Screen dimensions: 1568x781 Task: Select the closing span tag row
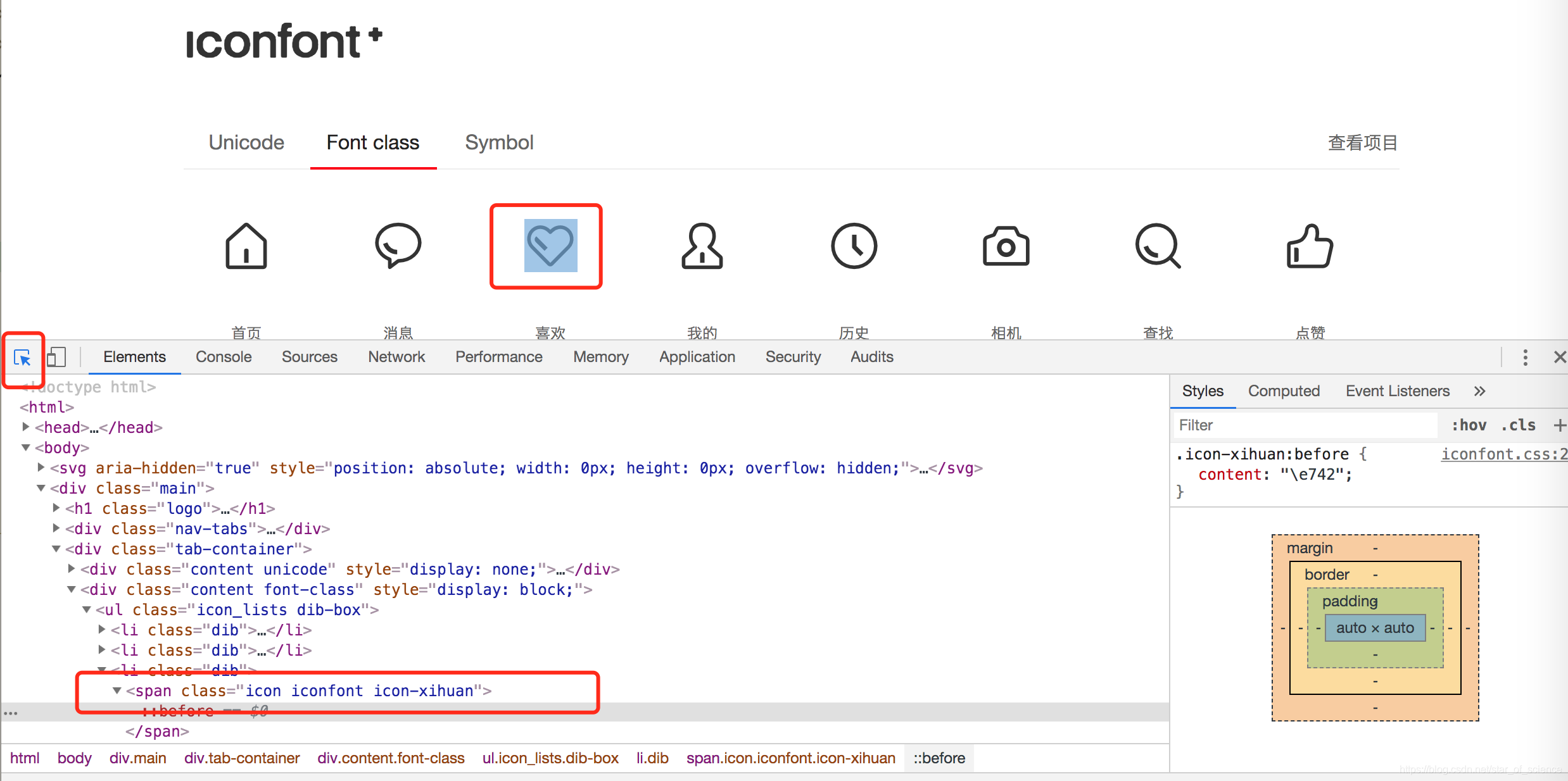tap(157, 731)
